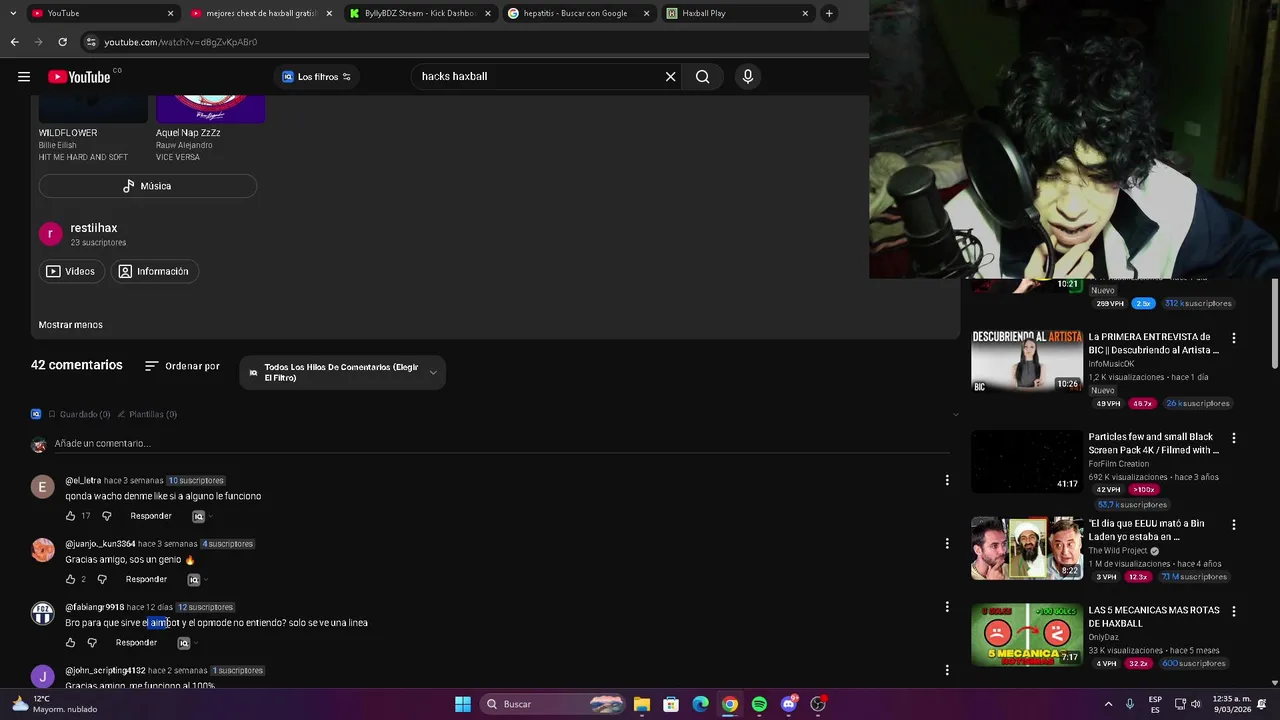The width and height of the screenshot is (1280, 720).
Task: Click the browser address bar URL
Action: [x=181, y=42]
